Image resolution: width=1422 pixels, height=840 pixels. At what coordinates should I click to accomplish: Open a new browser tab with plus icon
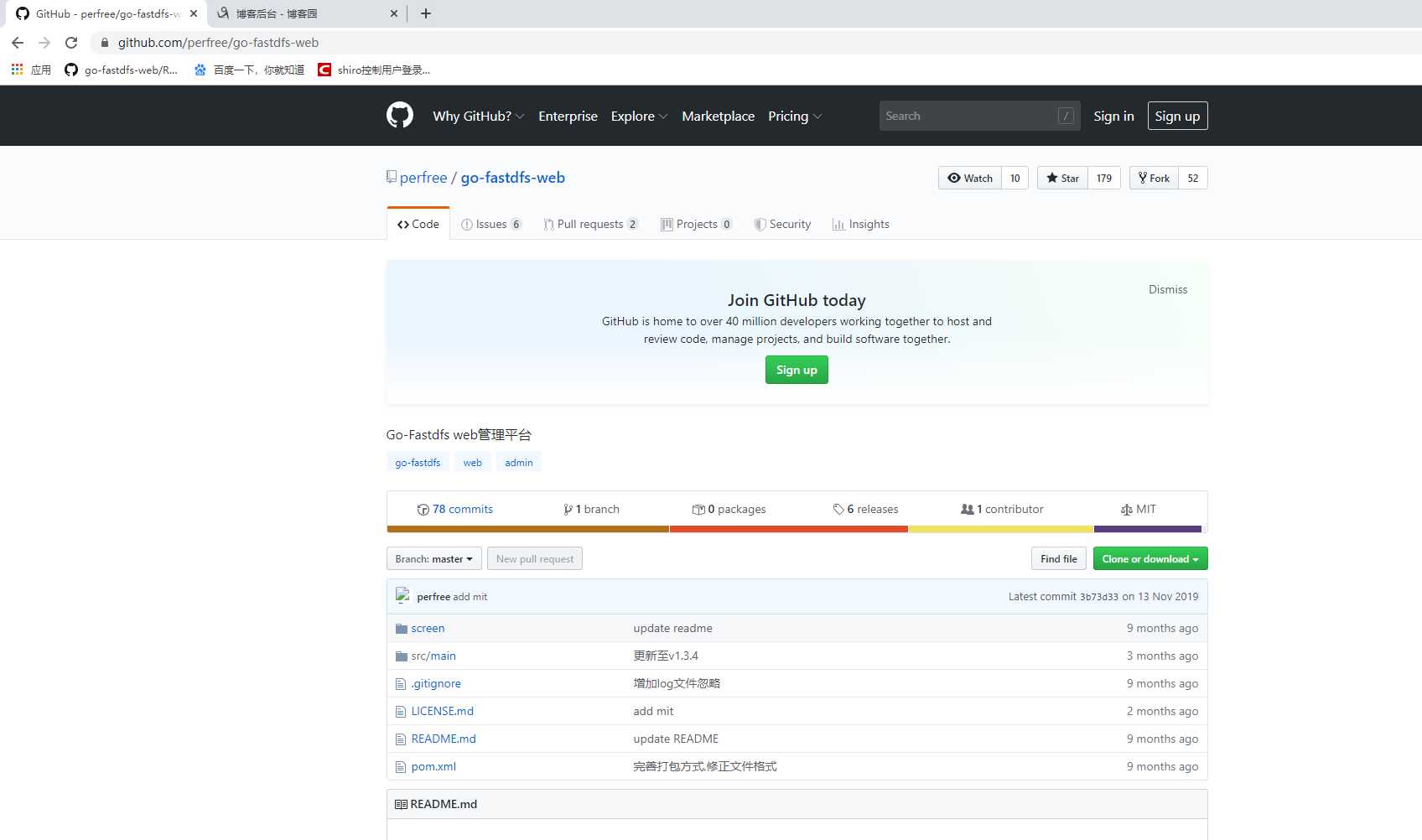pos(426,13)
